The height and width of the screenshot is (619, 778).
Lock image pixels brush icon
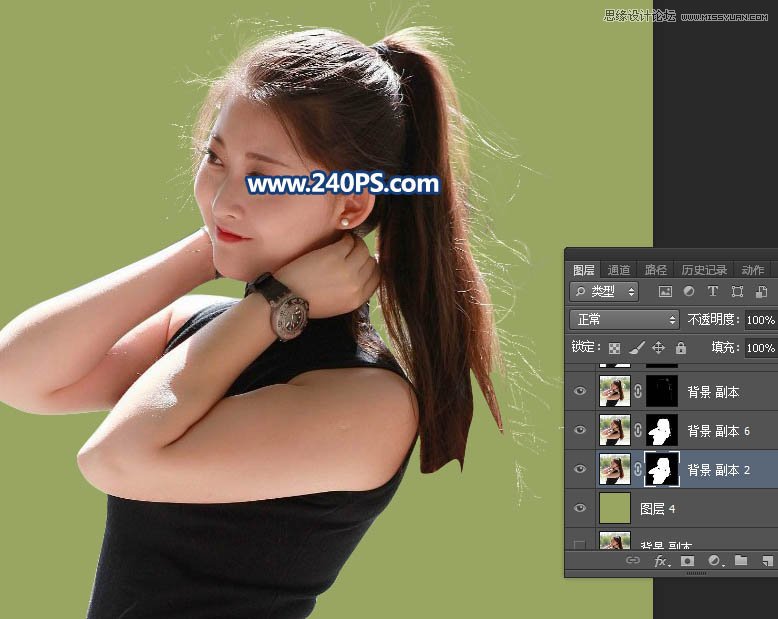click(637, 348)
